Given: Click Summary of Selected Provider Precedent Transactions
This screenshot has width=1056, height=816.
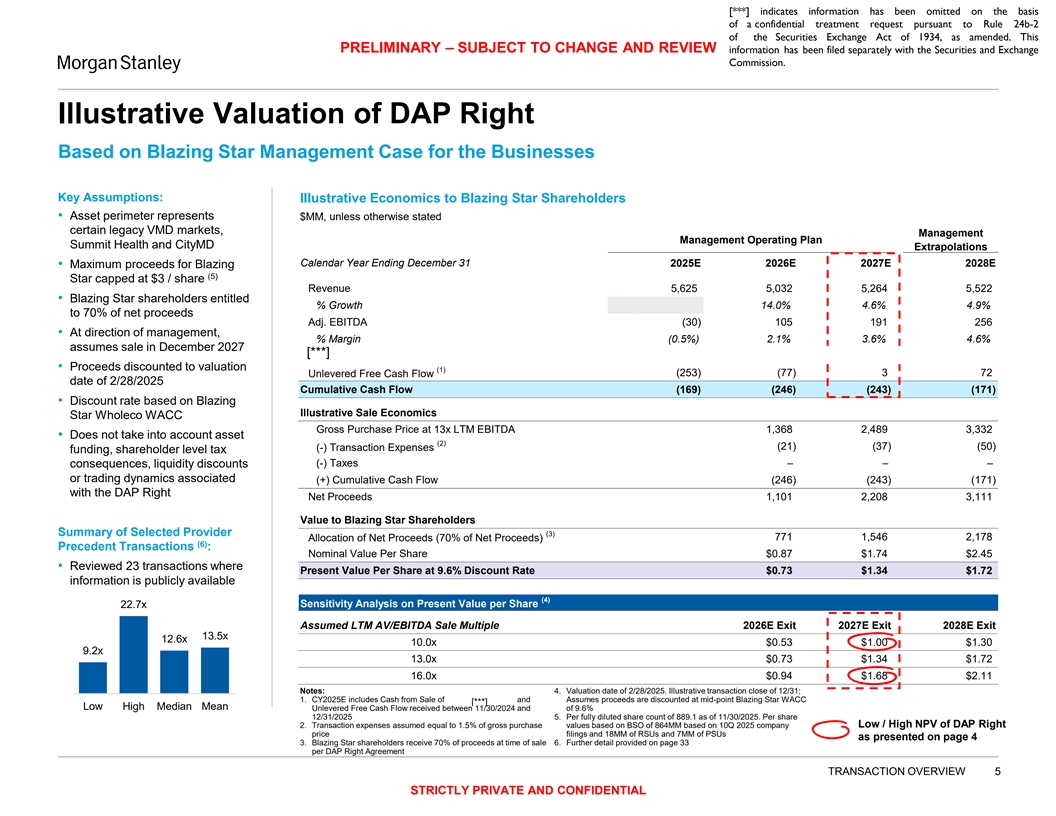Looking at the screenshot, I should tap(145, 538).
